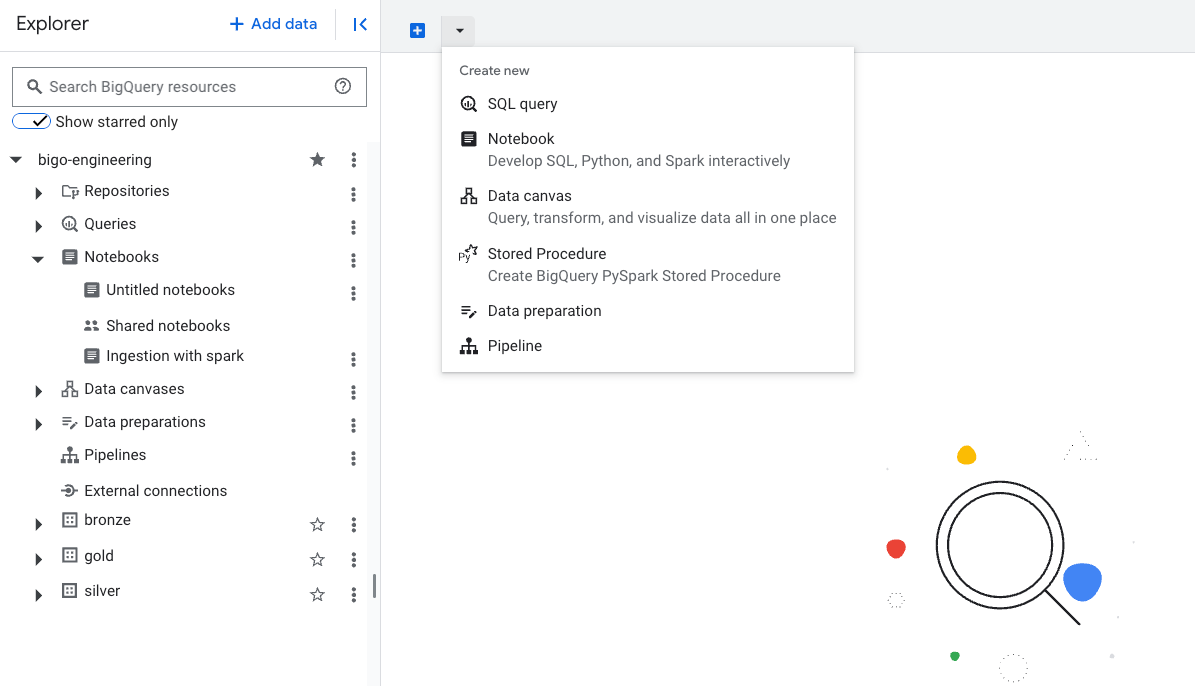The width and height of the screenshot is (1195, 686).
Task: Open bronze dataset actions menu
Action: click(x=354, y=524)
